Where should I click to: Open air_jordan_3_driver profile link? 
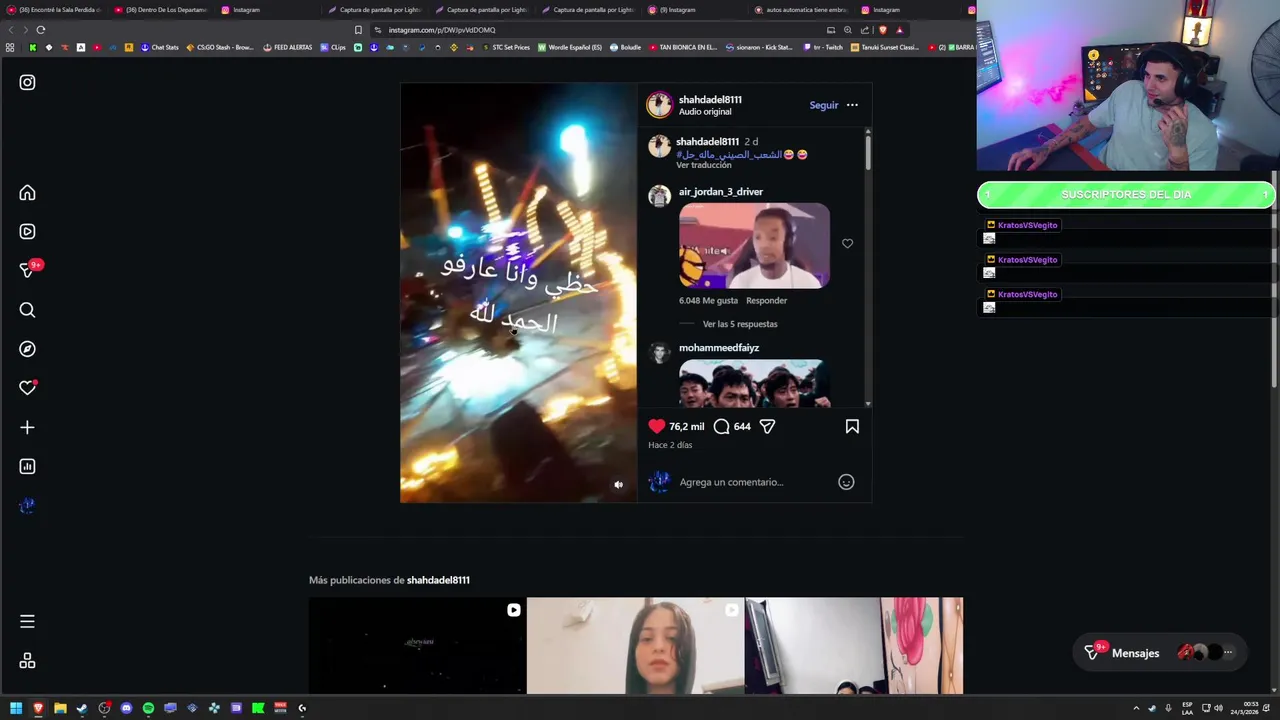[x=721, y=191]
